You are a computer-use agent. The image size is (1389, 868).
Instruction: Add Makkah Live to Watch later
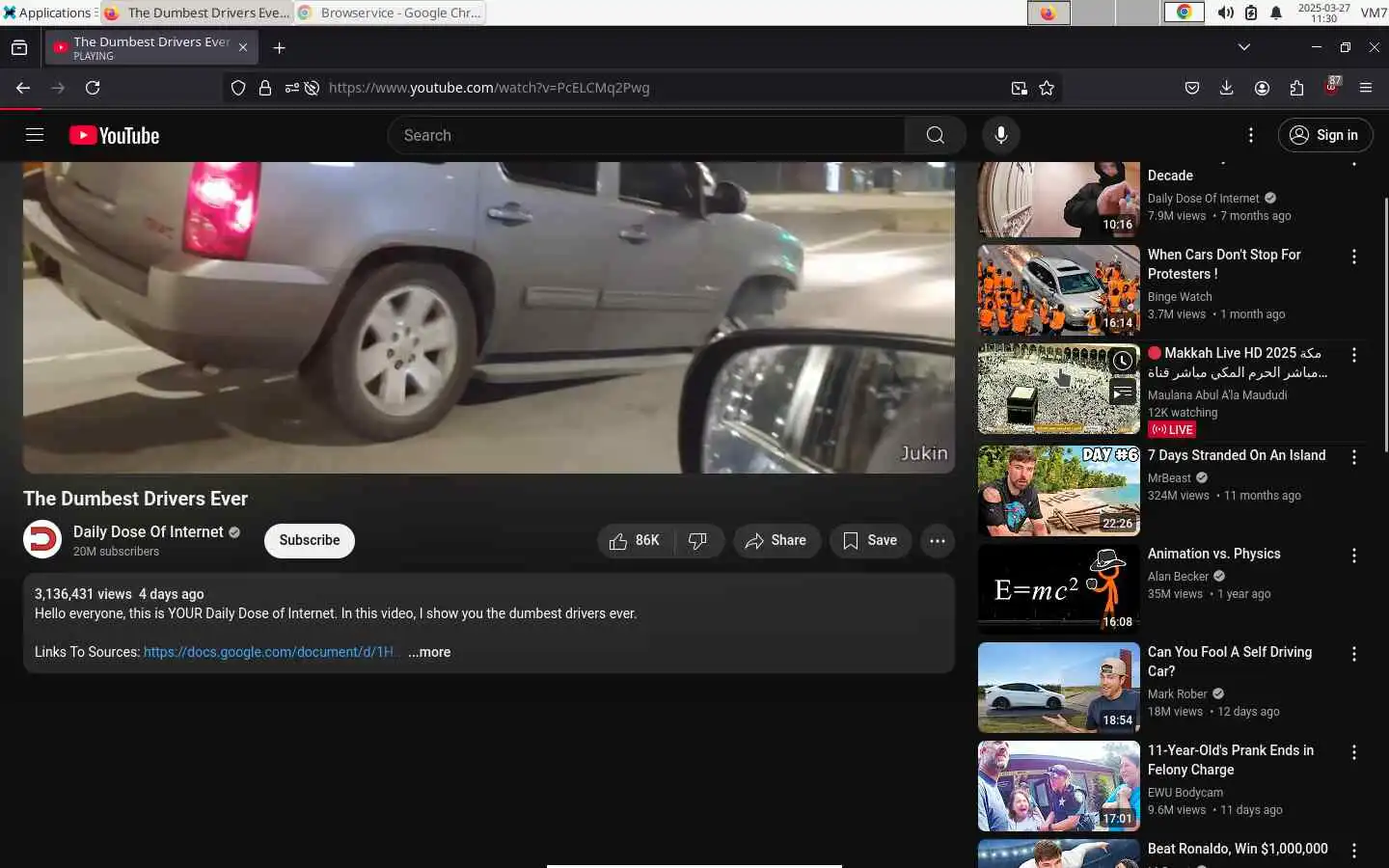(x=1123, y=361)
